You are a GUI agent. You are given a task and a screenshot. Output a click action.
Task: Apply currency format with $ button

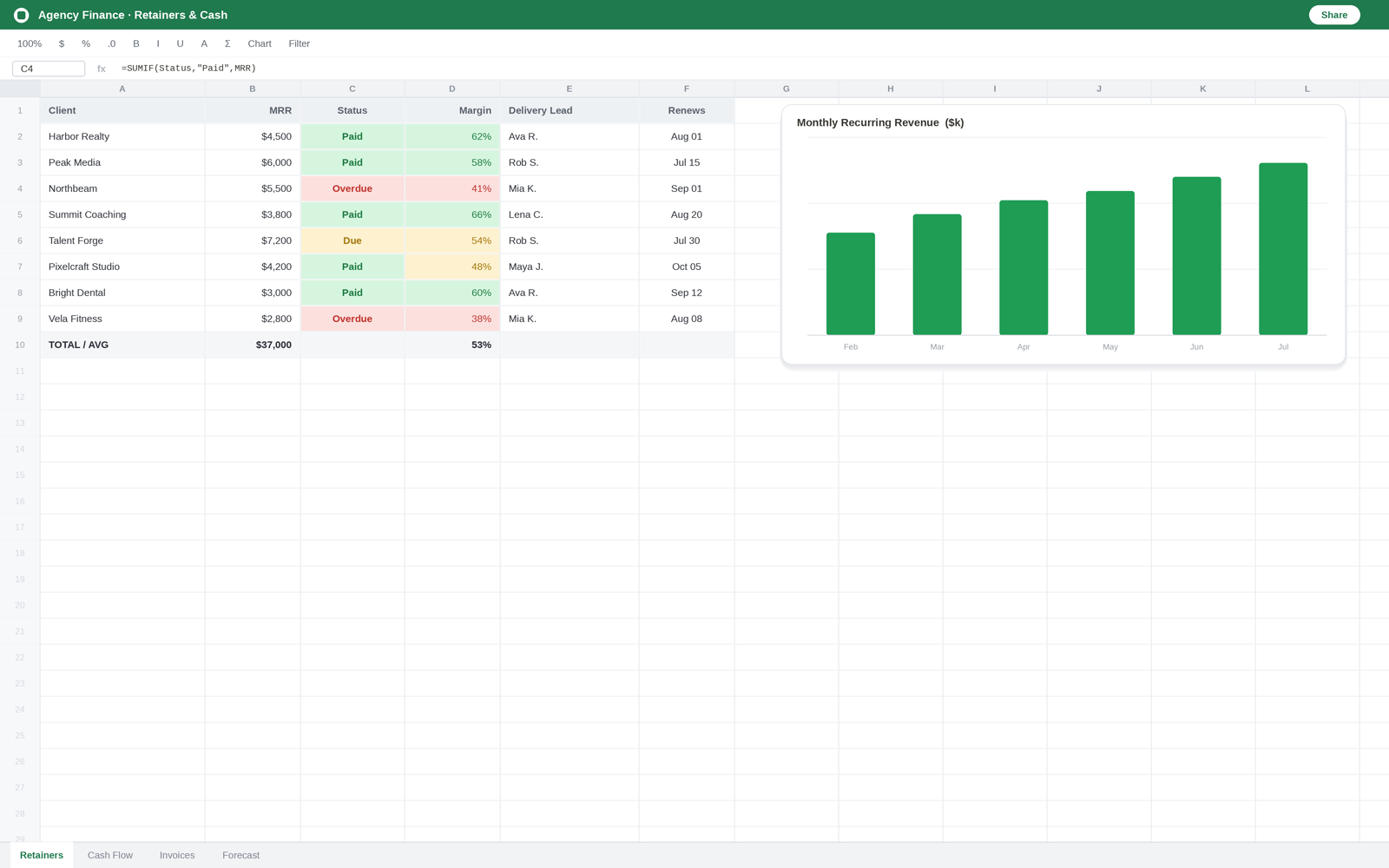click(x=62, y=43)
